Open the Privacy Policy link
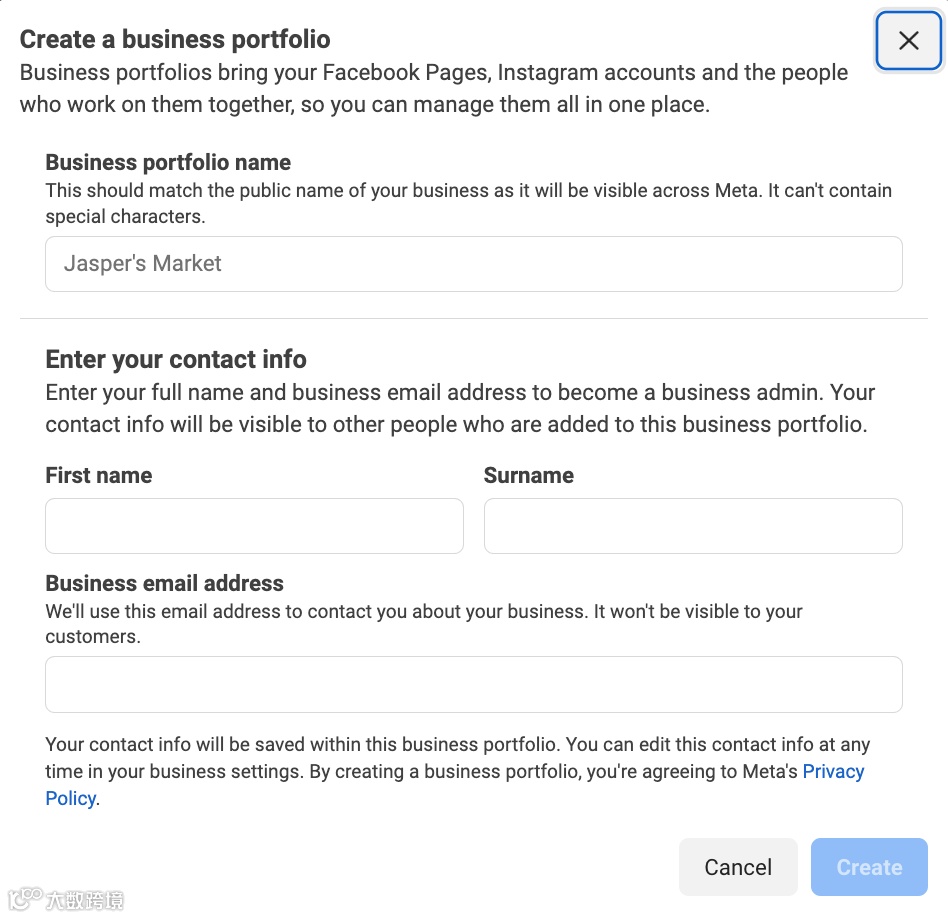 pyautogui.click(x=832, y=772)
